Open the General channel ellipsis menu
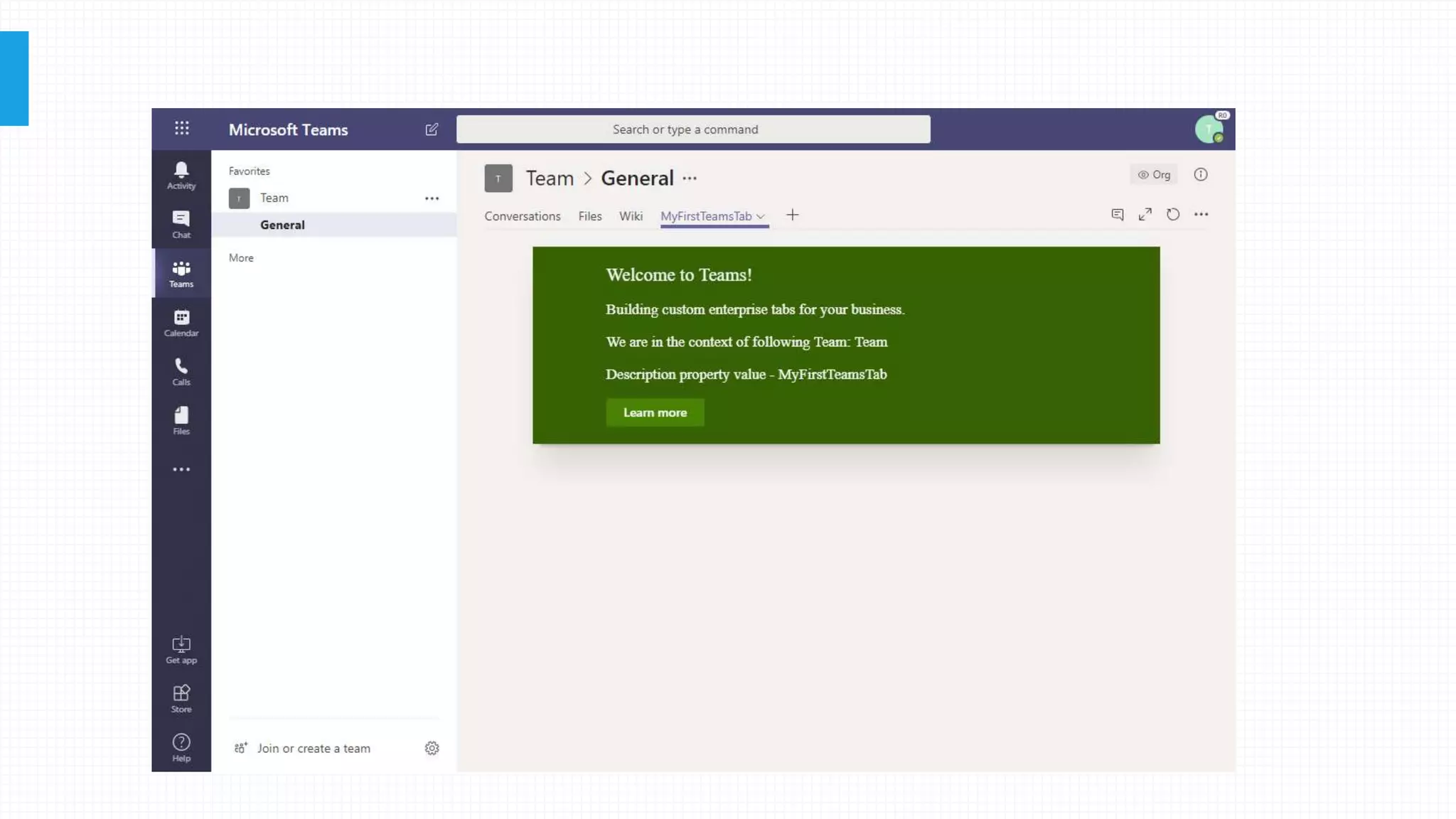 [x=690, y=178]
